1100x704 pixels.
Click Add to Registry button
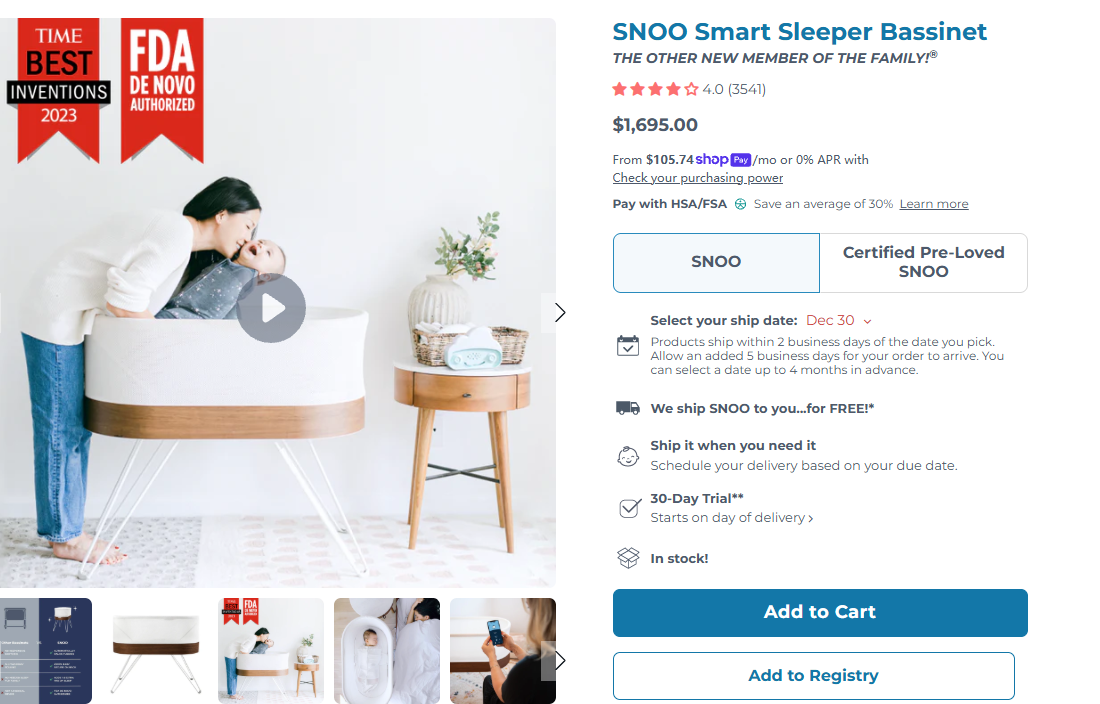[814, 676]
